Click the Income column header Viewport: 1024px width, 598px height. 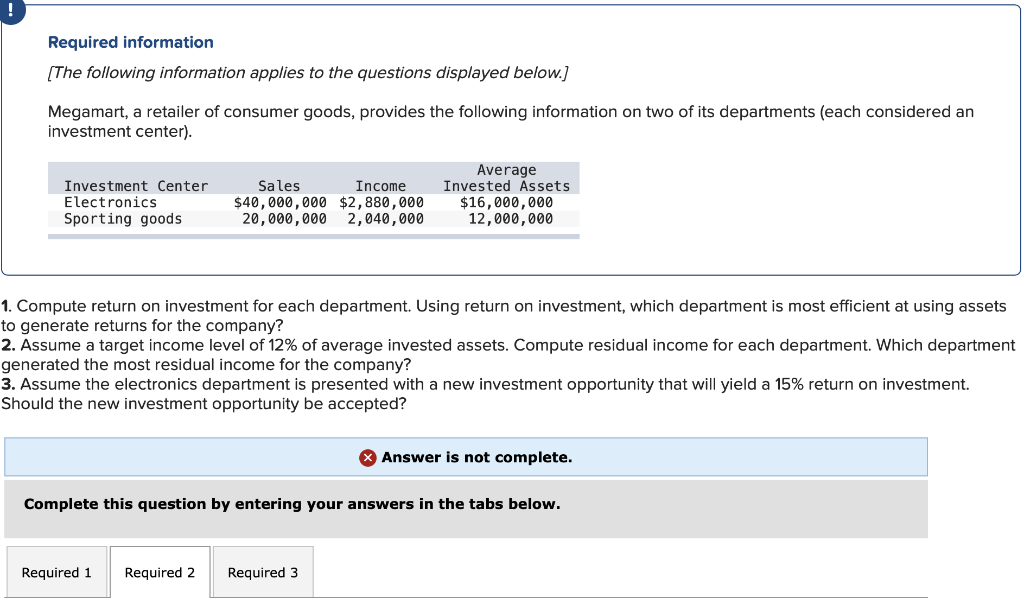(x=381, y=186)
